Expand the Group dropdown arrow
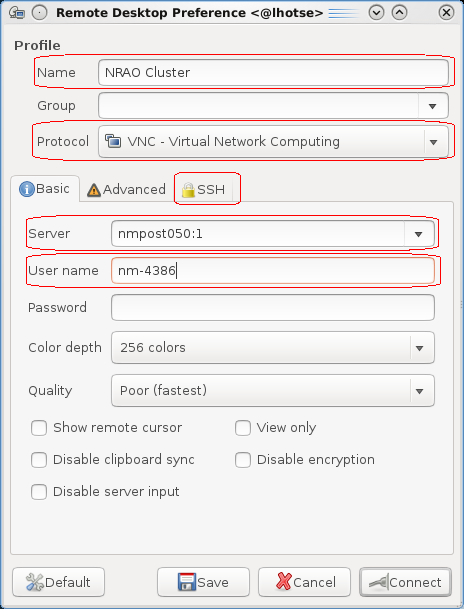The image size is (464, 609). 433,106
